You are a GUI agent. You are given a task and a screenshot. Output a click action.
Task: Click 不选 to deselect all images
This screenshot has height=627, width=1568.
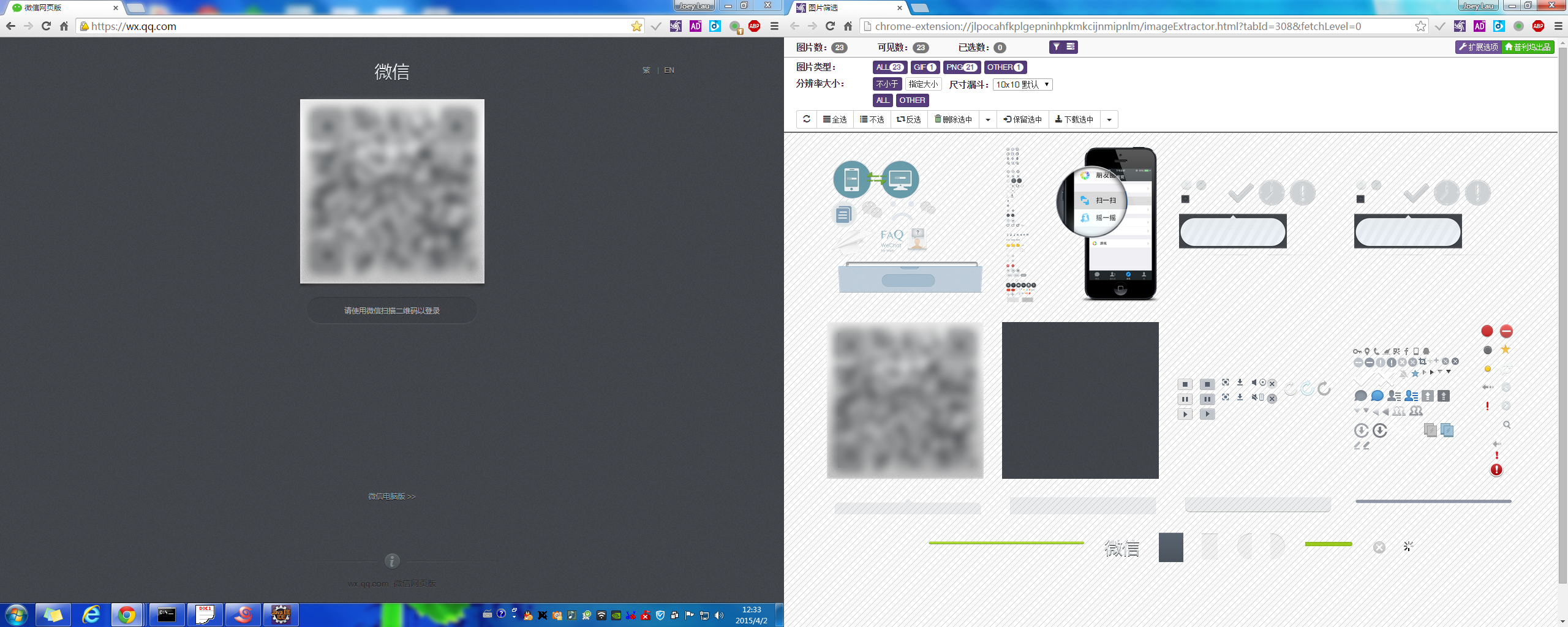872,119
